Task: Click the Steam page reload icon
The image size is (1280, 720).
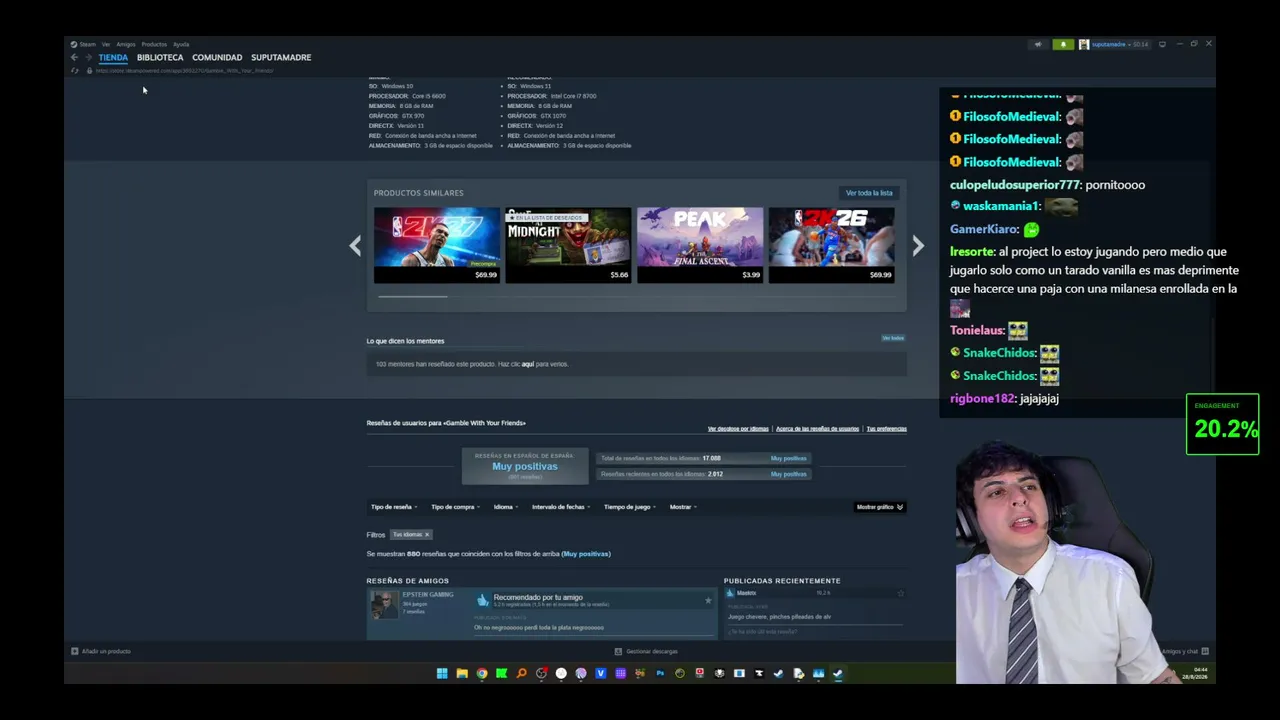Action: [x=75, y=71]
